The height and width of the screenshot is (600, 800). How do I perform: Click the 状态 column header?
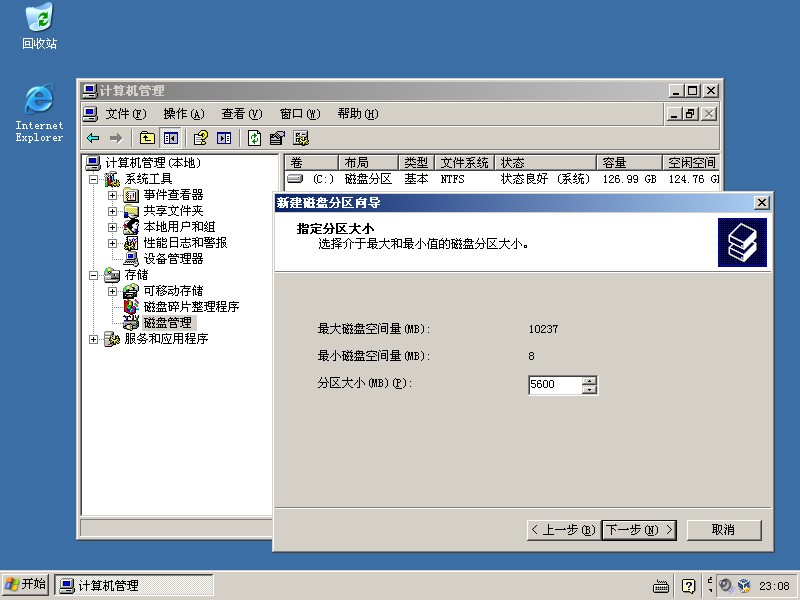(x=545, y=163)
